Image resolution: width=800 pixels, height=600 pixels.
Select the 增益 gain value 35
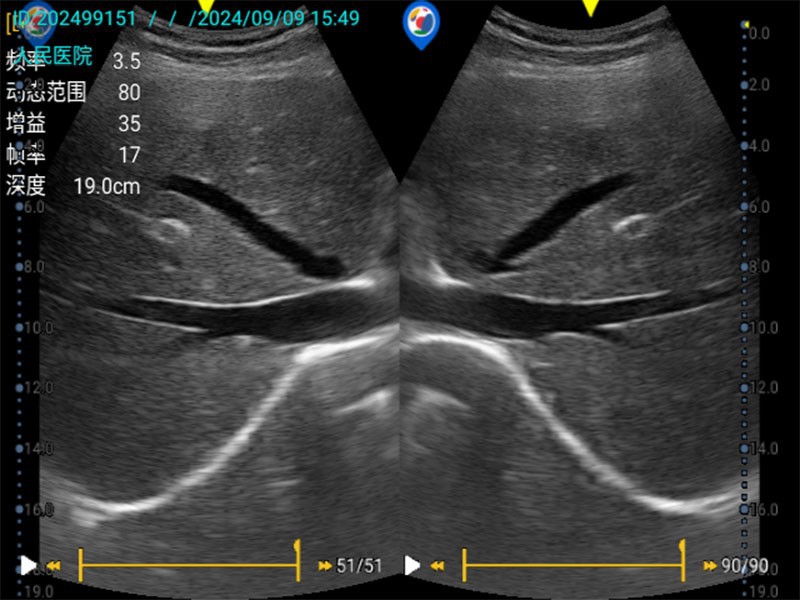pos(128,124)
